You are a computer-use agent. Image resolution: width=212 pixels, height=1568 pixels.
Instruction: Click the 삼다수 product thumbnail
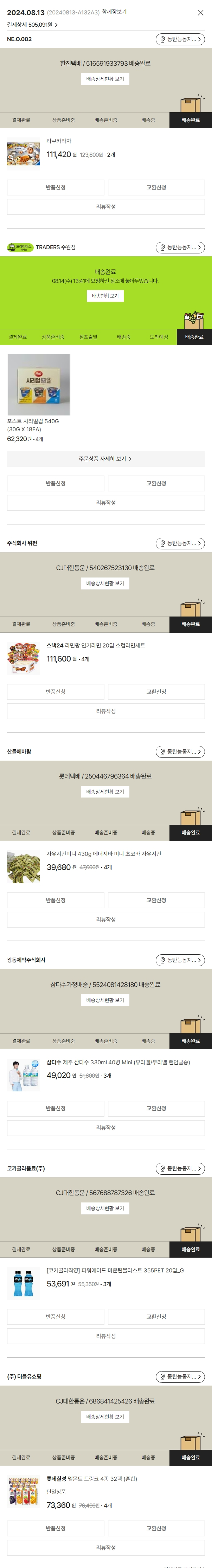click(23, 1075)
